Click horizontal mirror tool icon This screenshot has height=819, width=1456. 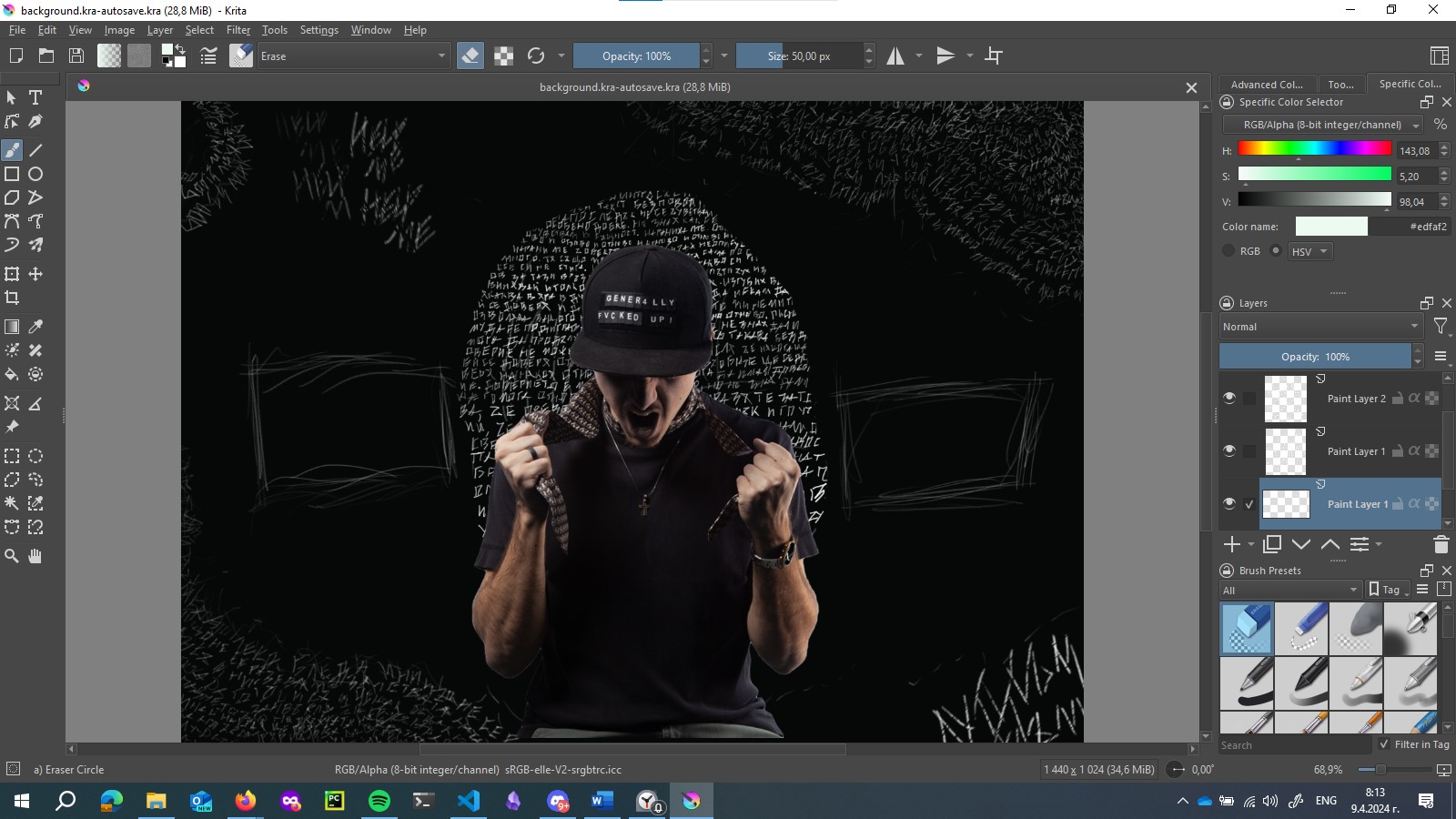895,56
